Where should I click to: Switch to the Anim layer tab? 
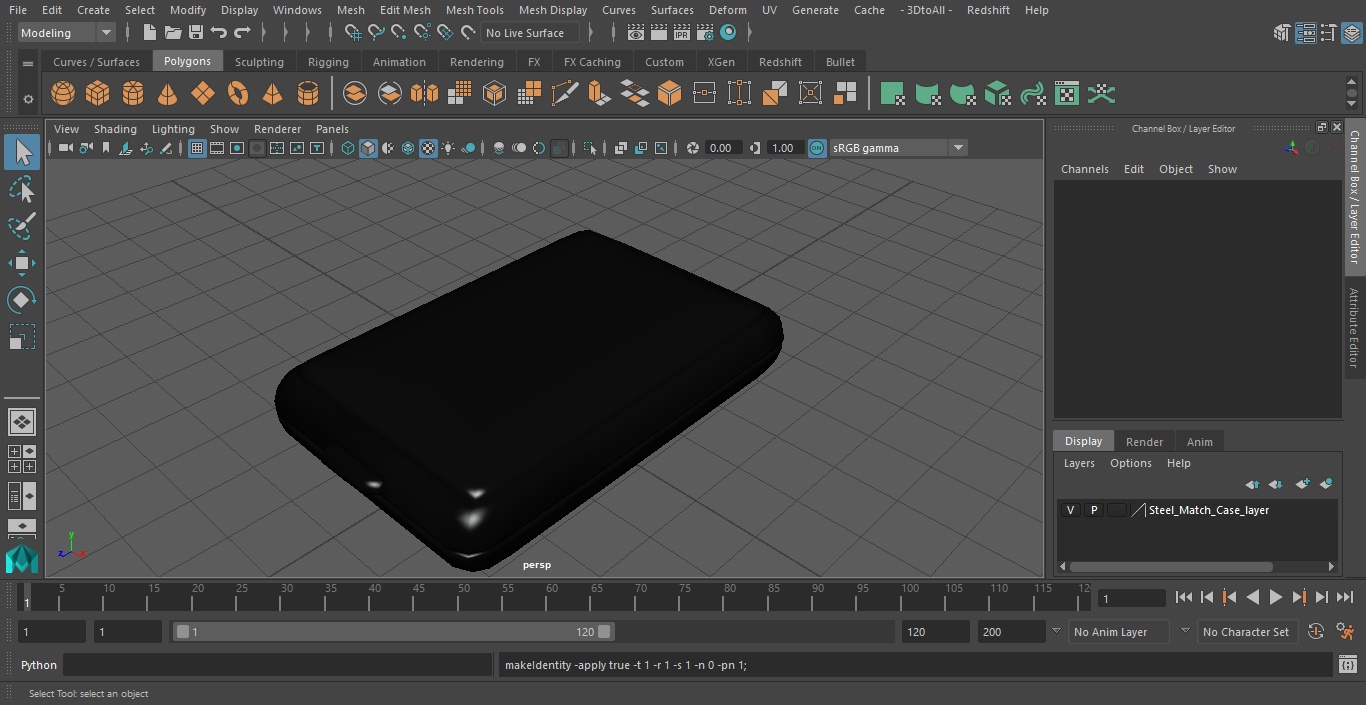[1199, 442]
